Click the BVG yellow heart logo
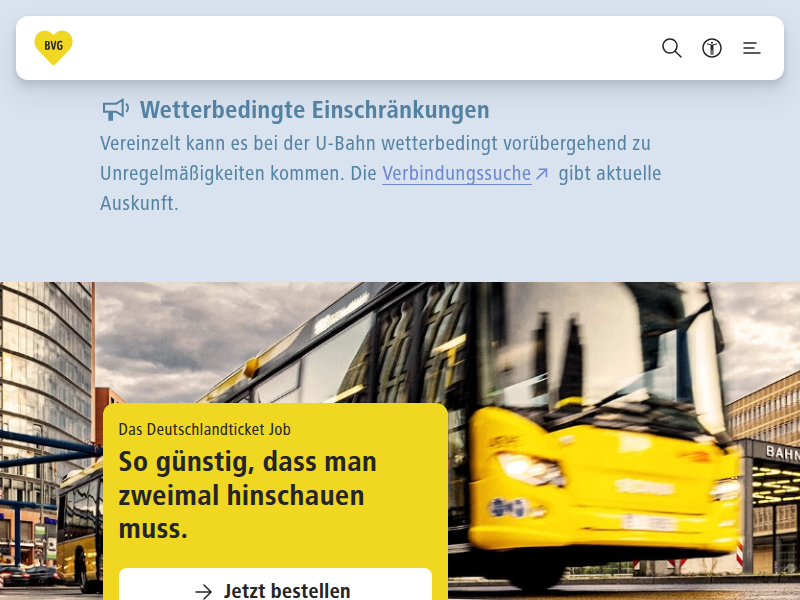The height and width of the screenshot is (600, 800). click(53, 48)
